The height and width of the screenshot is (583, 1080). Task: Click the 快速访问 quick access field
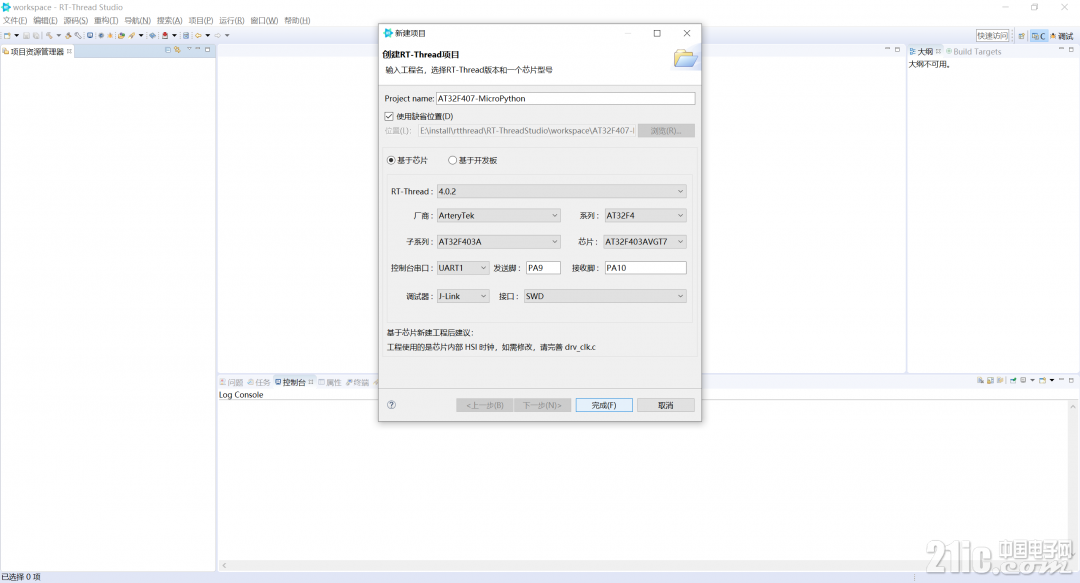coord(993,36)
